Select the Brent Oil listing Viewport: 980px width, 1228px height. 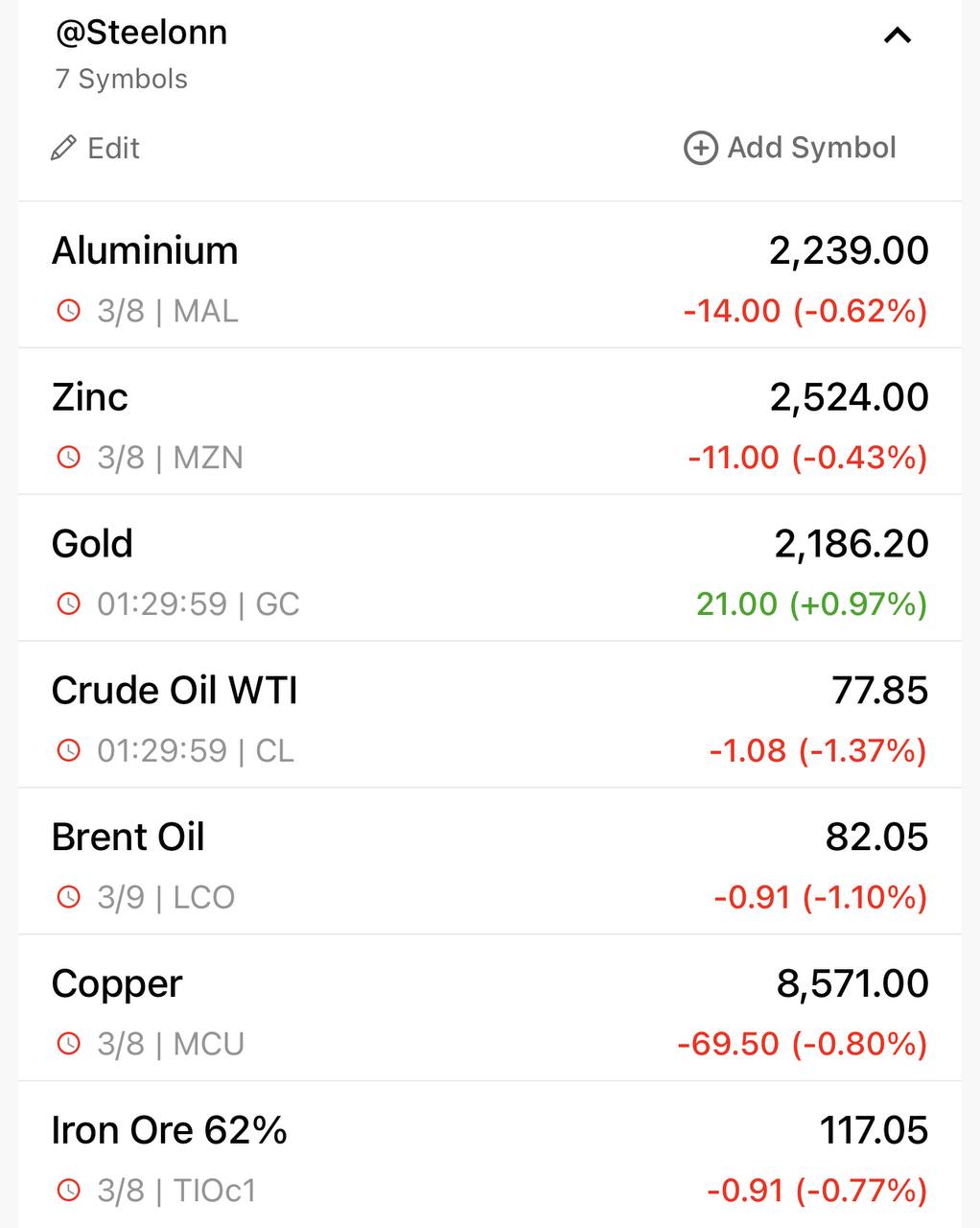(x=489, y=862)
